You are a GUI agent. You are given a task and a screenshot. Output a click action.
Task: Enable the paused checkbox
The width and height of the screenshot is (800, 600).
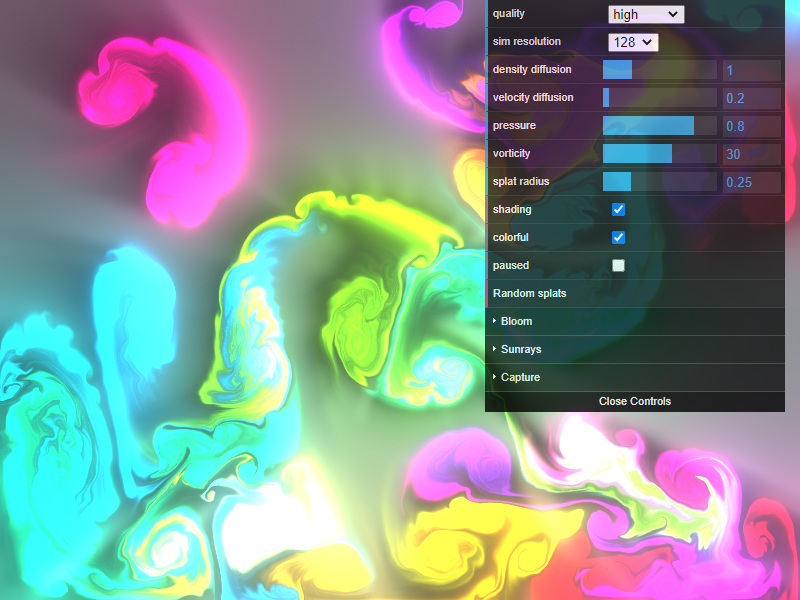click(618, 266)
